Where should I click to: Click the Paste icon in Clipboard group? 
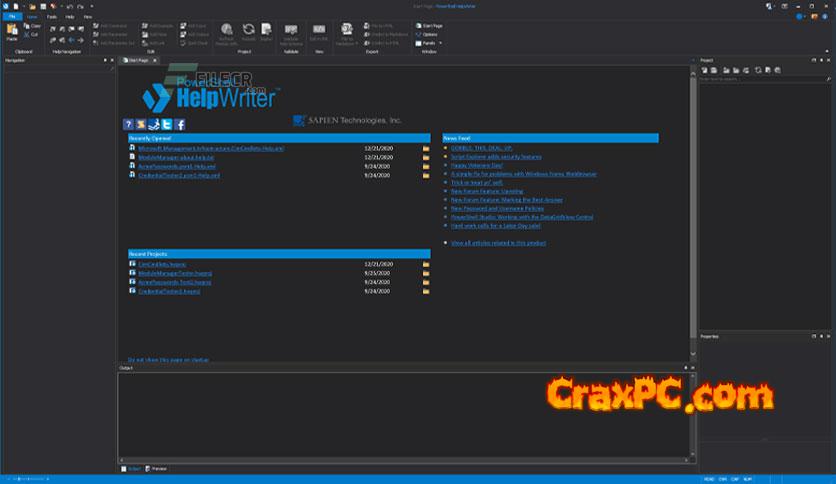click(12, 32)
